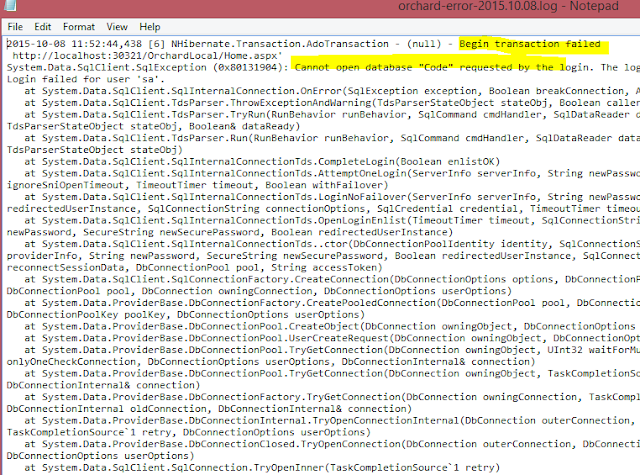640x475 pixels.
Task: Click 'reconnectSessionData, DbConnectionPool pool' line
Action: pos(194,268)
